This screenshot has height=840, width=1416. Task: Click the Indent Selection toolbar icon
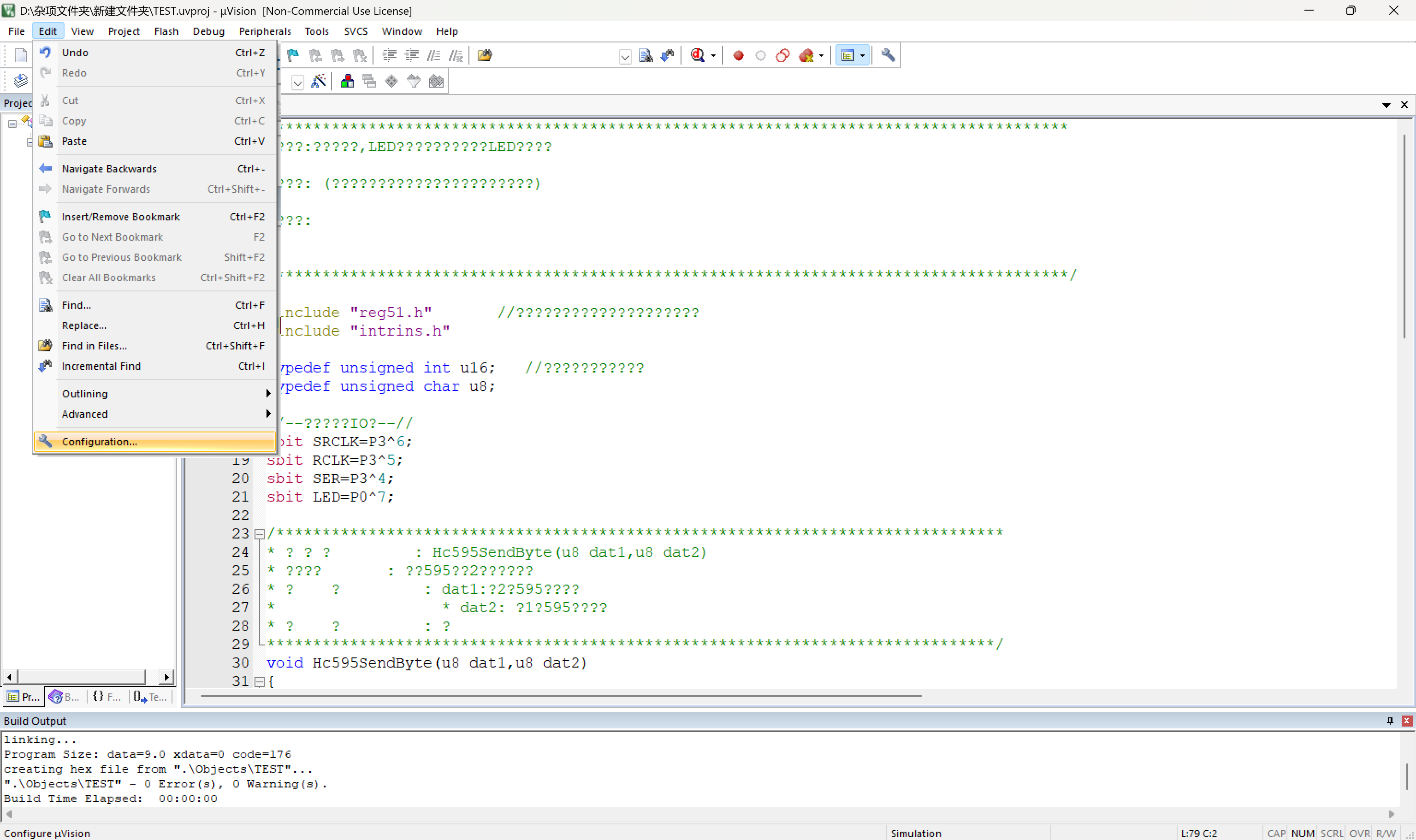pyautogui.click(x=389, y=55)
